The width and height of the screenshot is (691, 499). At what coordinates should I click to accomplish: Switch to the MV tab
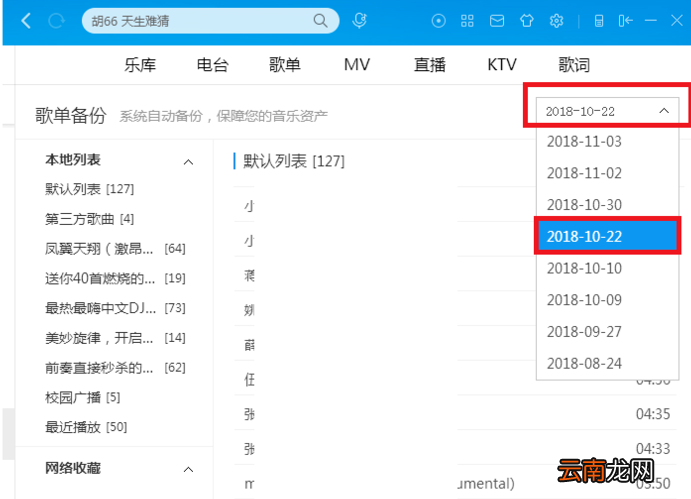click(x=357, y=65)
